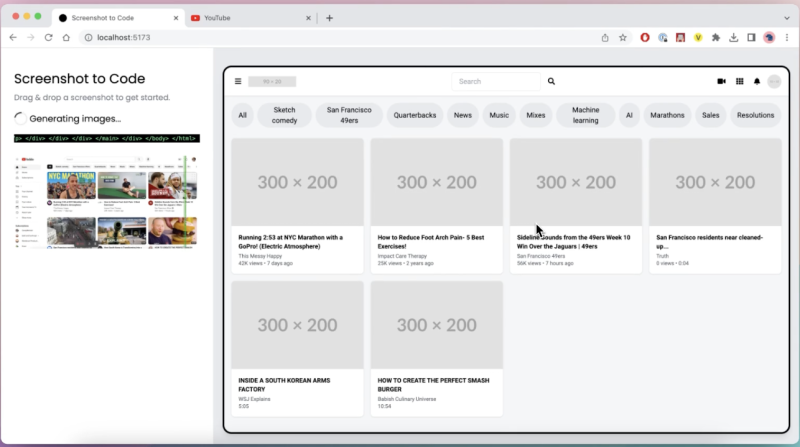Click the notifications bell icon
The height and width of the screenshot is (447, 800).
[x=757, y=81]
